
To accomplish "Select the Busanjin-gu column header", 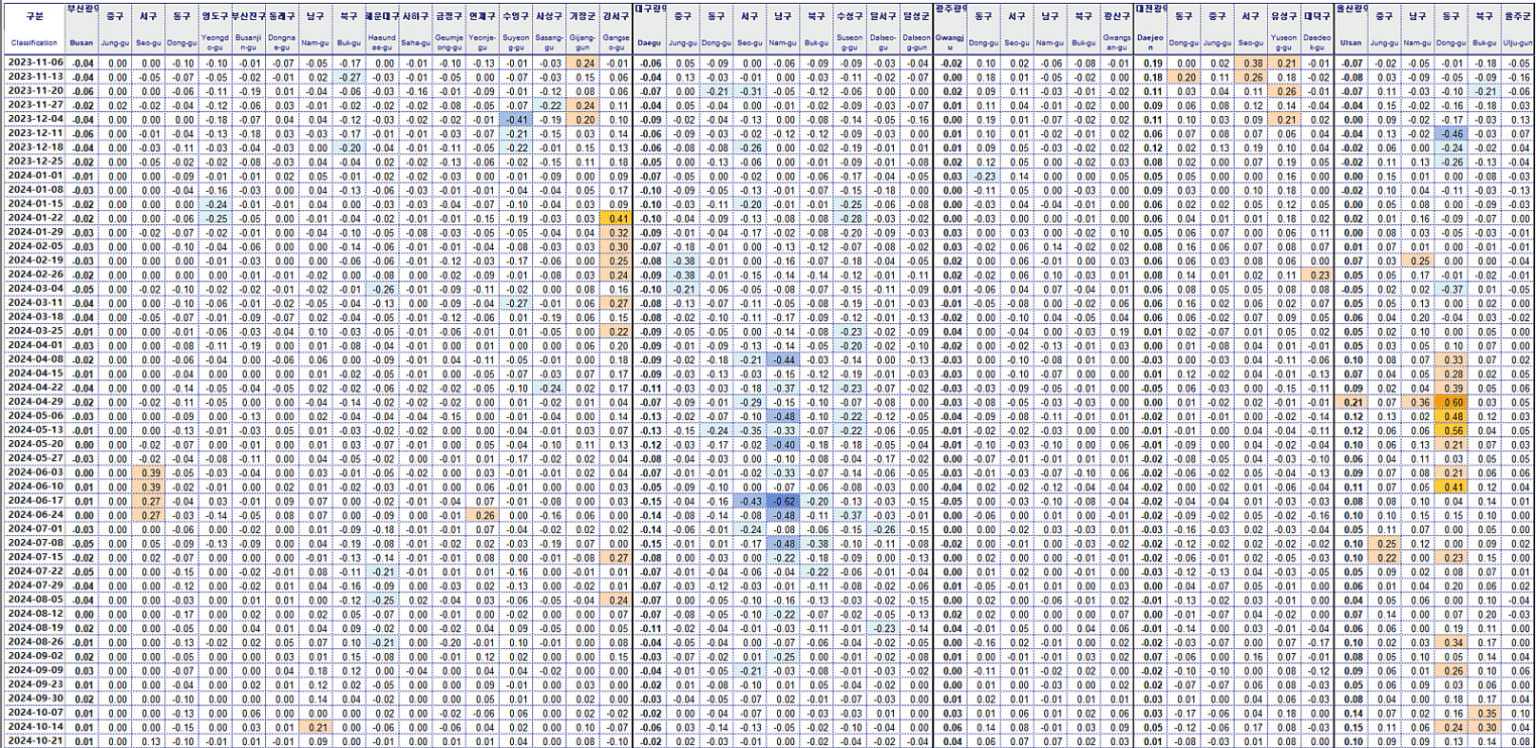I will (x=247, y=44).
